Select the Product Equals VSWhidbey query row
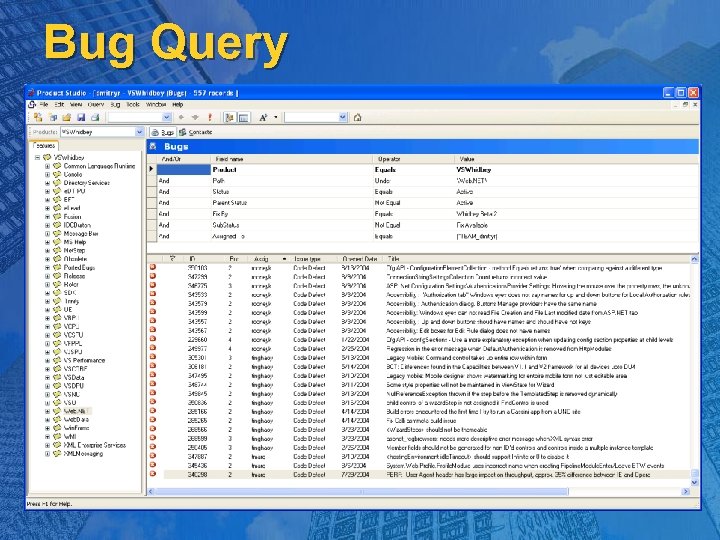The width and height of the screenshot is (720, 540). pyautogui.click(x=423, y=169)
